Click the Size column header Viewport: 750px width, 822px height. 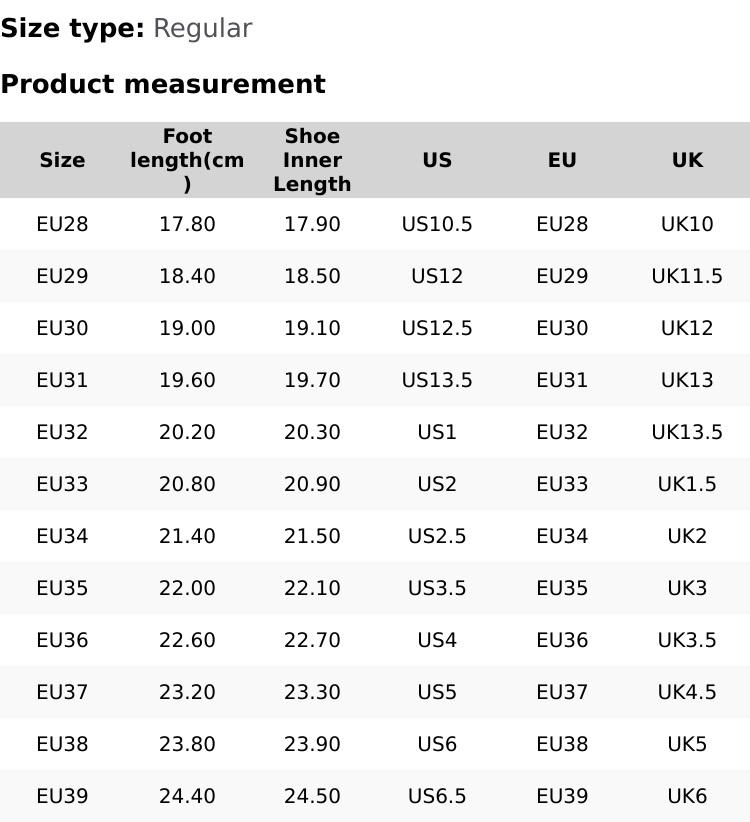pyautogui.click(x=62, y=160)
